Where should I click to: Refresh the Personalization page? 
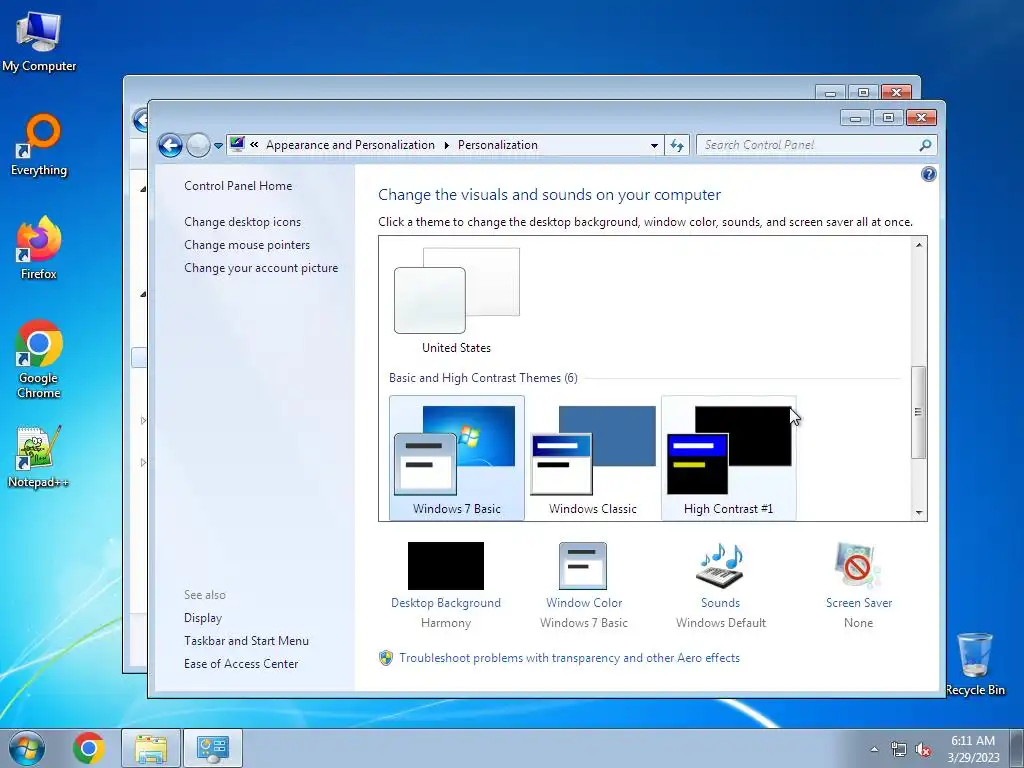pos(677,146)
